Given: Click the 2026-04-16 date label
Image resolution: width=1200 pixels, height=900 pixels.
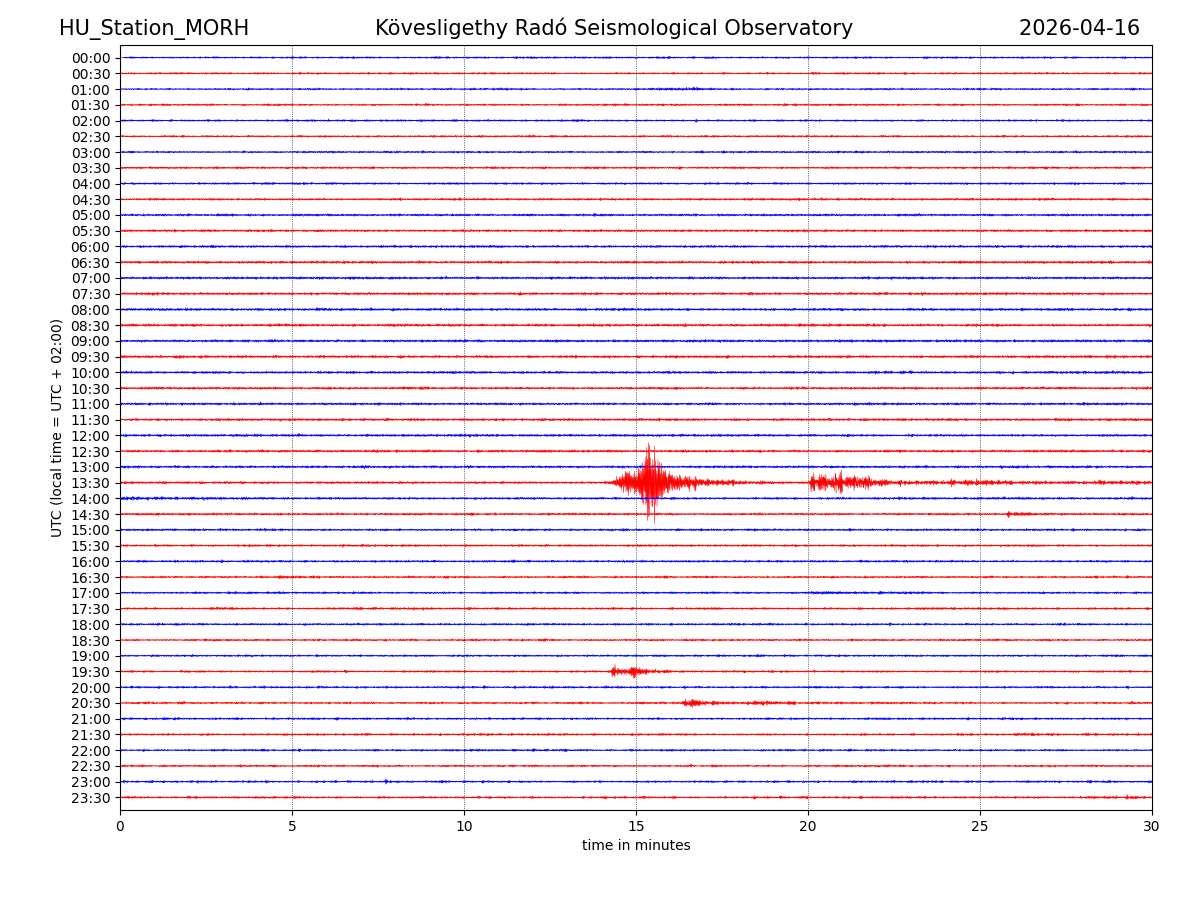Looking at the screenshot, I should point(1079,29).
